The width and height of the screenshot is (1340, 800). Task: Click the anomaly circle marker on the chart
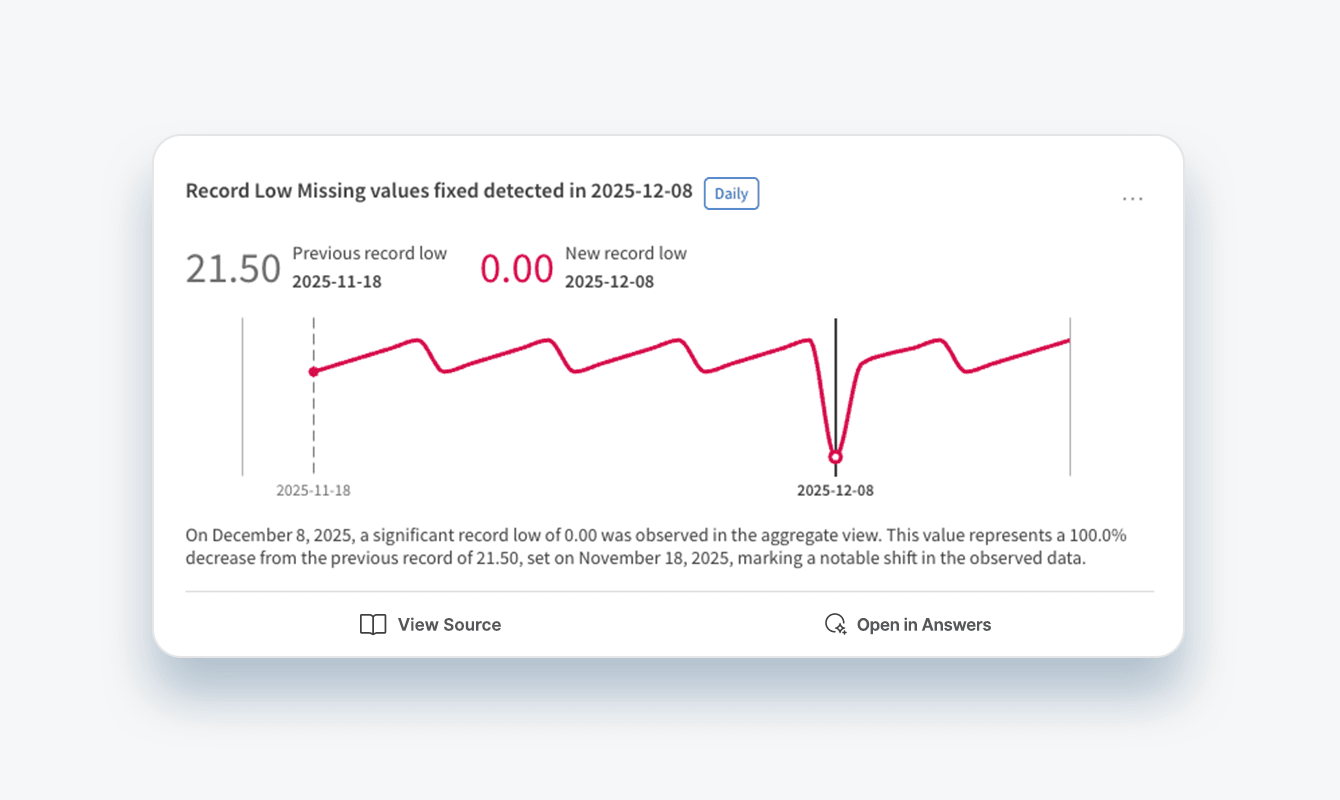click(836, 456)
